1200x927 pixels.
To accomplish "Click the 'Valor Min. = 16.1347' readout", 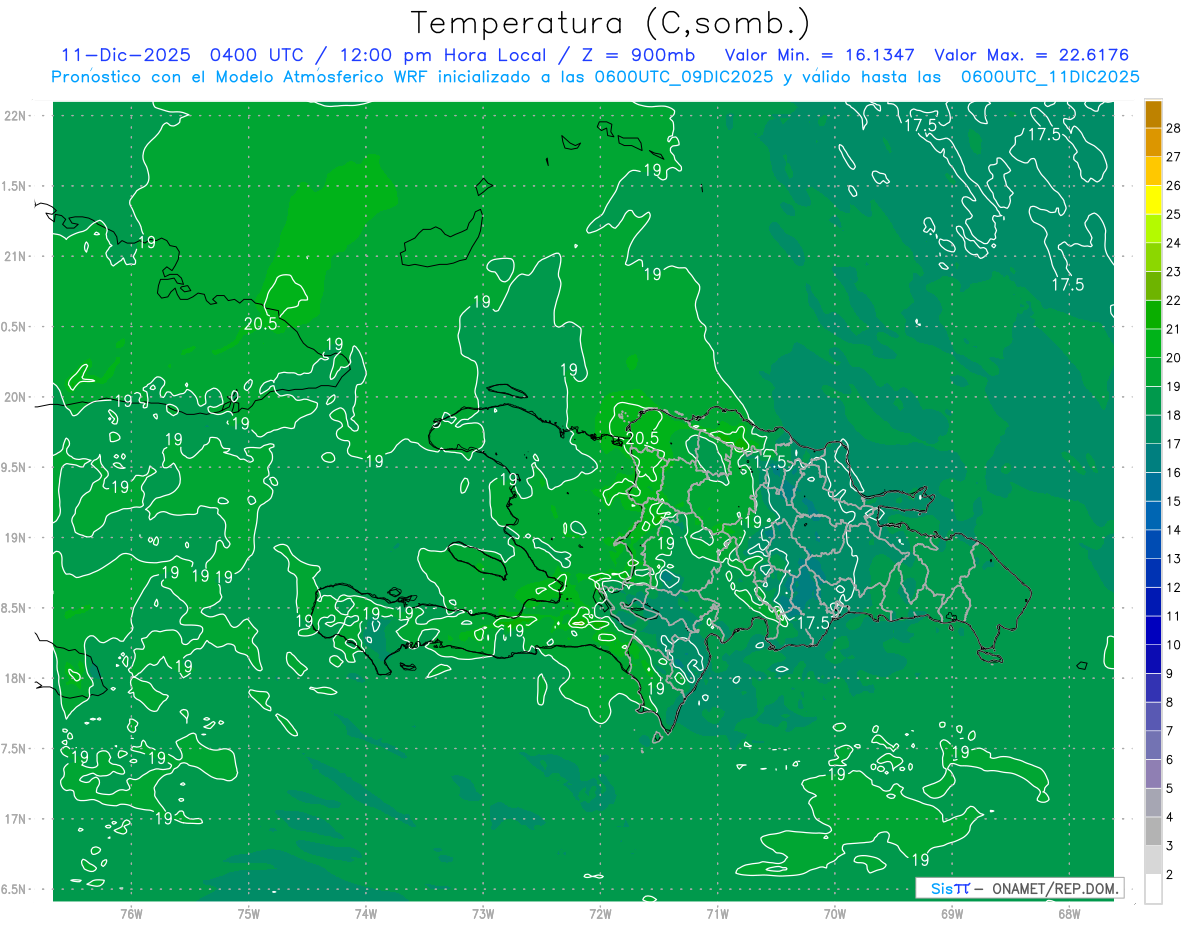I will click(821, 55).
